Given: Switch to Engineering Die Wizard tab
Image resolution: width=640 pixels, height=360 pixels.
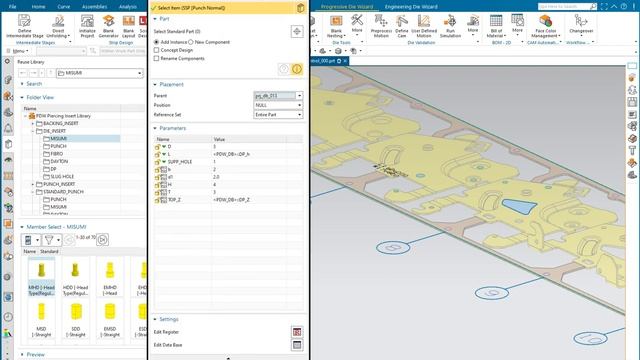Looking at the screenshot, I should tap(411, 7).
